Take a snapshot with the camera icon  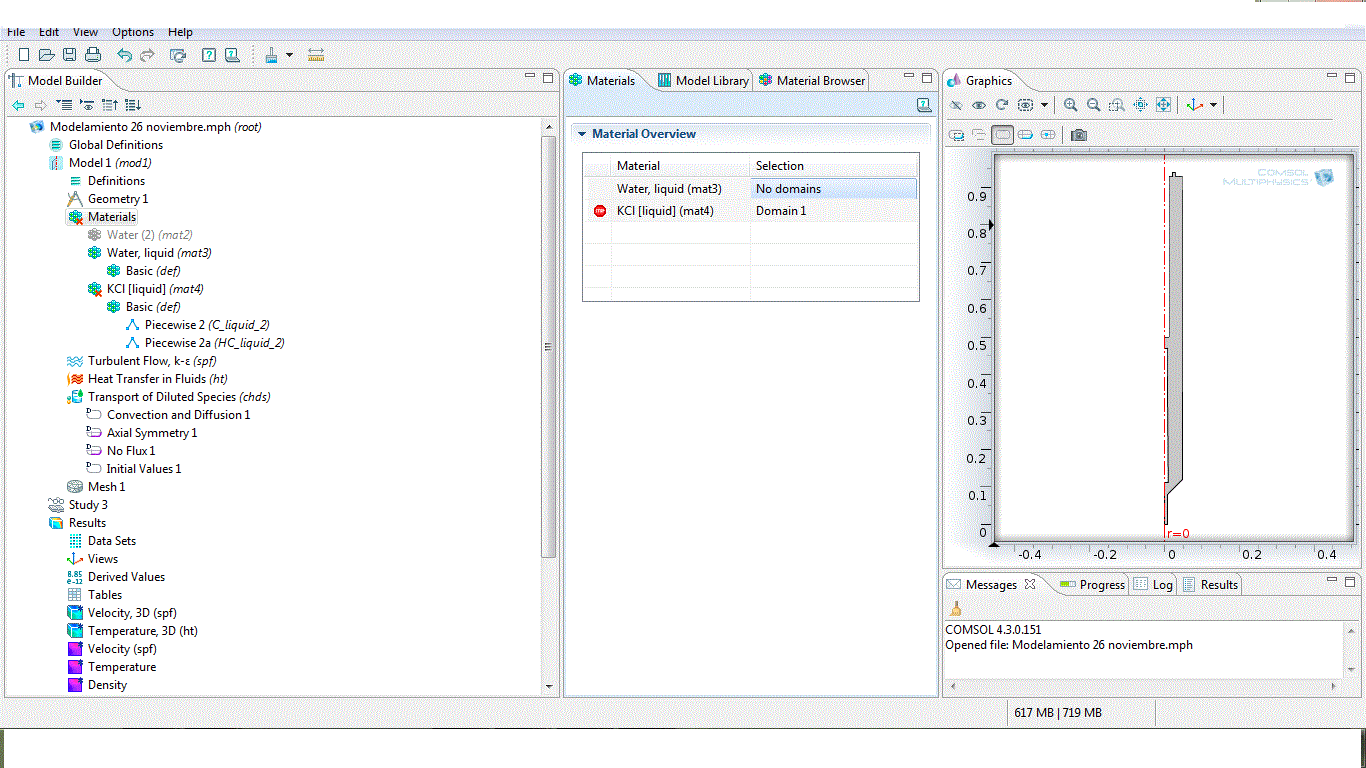click(x=1078, y=135)
